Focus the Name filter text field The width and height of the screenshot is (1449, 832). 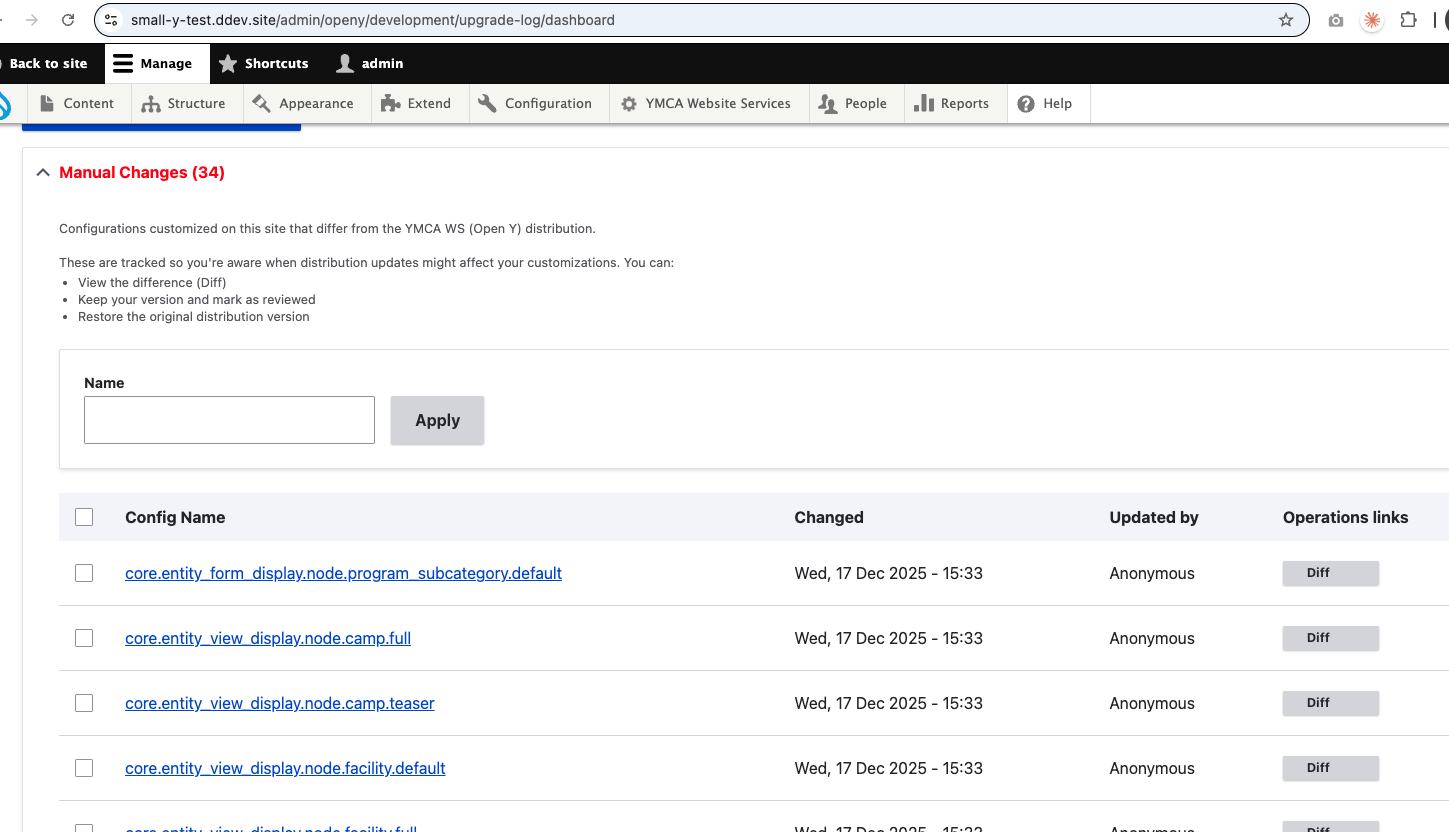229,420
